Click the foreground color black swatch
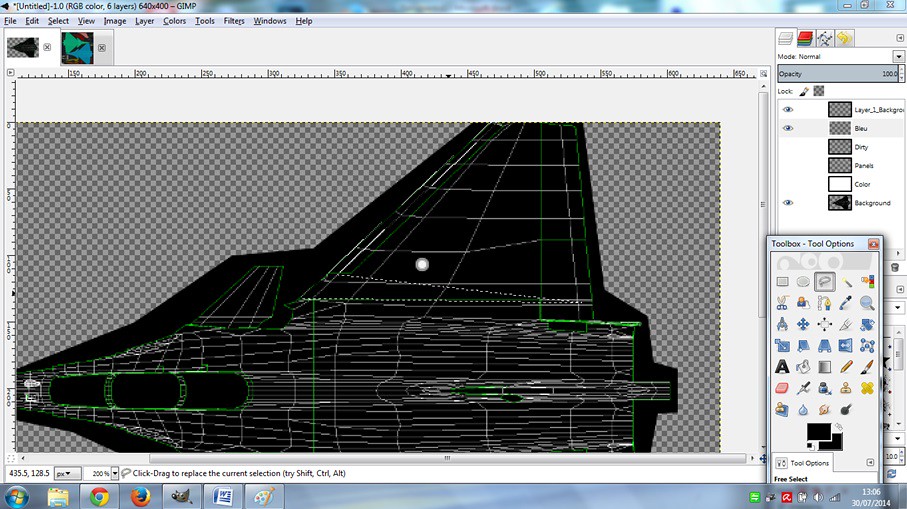 coord(818,432)
